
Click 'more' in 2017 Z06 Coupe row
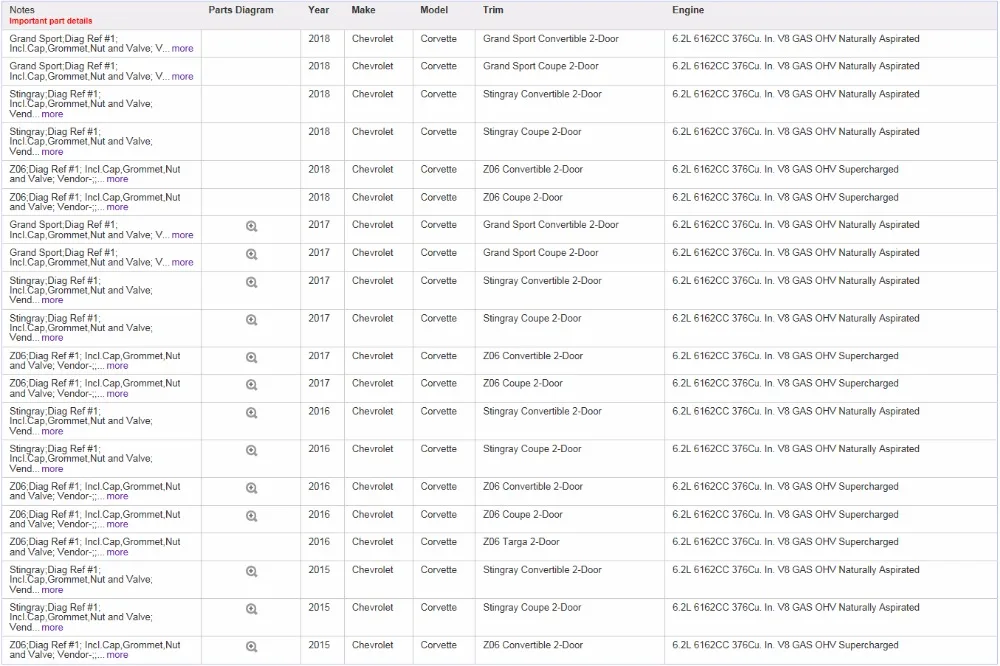click(117, 394)
